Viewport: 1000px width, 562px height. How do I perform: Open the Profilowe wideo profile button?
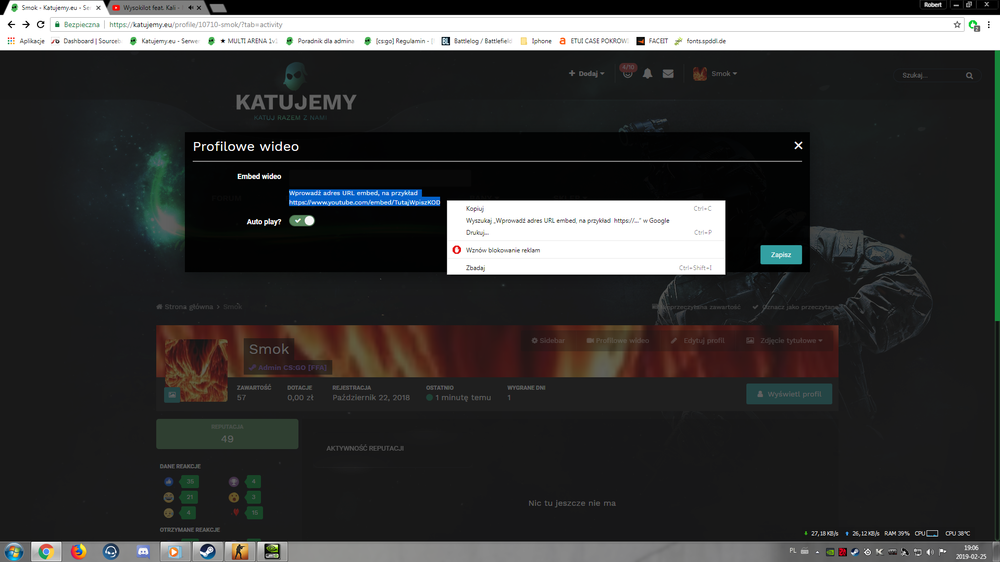point(617,341)
